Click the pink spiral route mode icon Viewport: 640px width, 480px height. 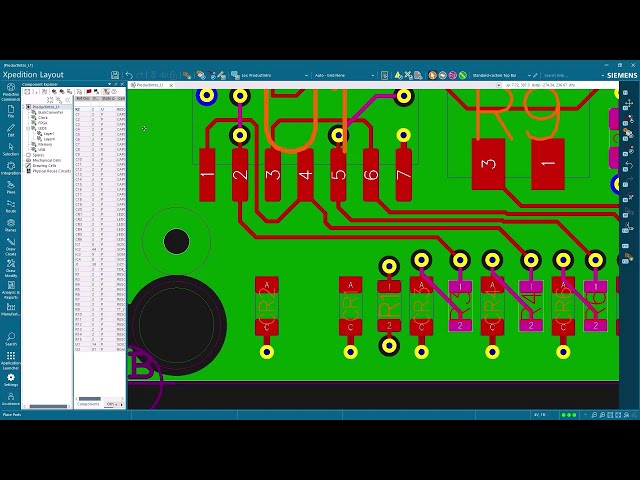pos(453,75)
